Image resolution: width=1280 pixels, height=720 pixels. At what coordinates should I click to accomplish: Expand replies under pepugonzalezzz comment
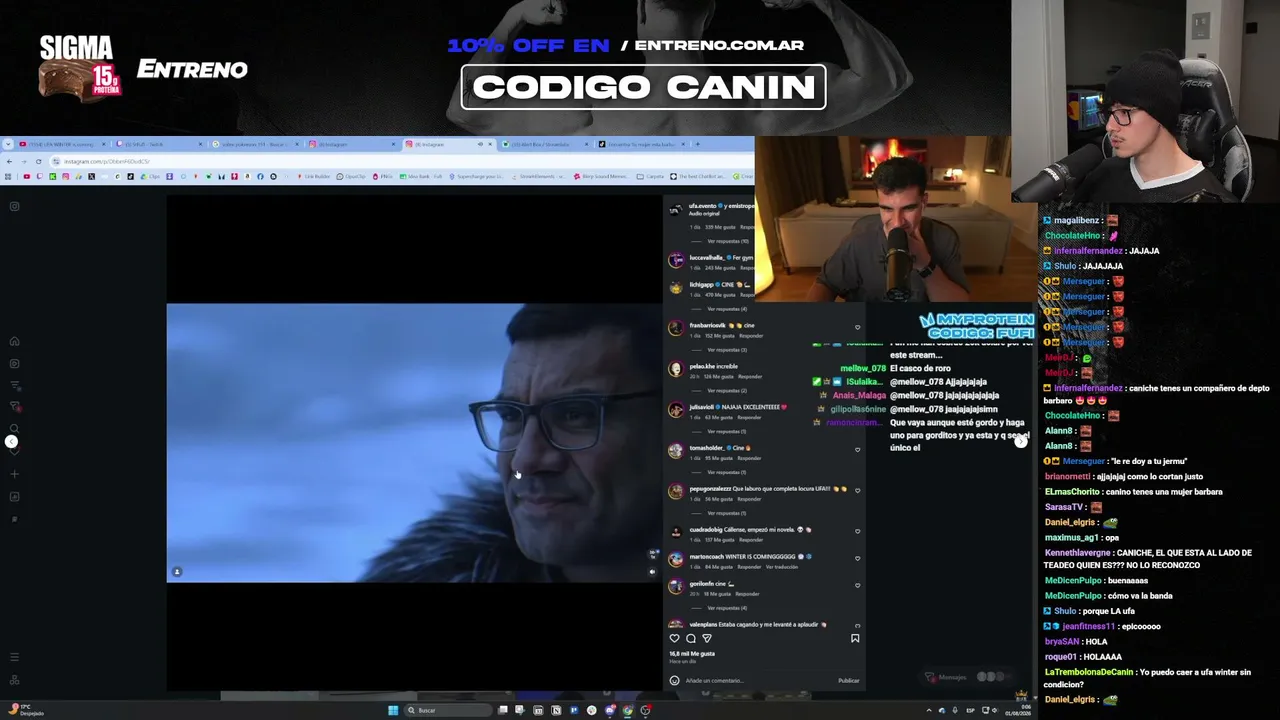pos(727,513)
